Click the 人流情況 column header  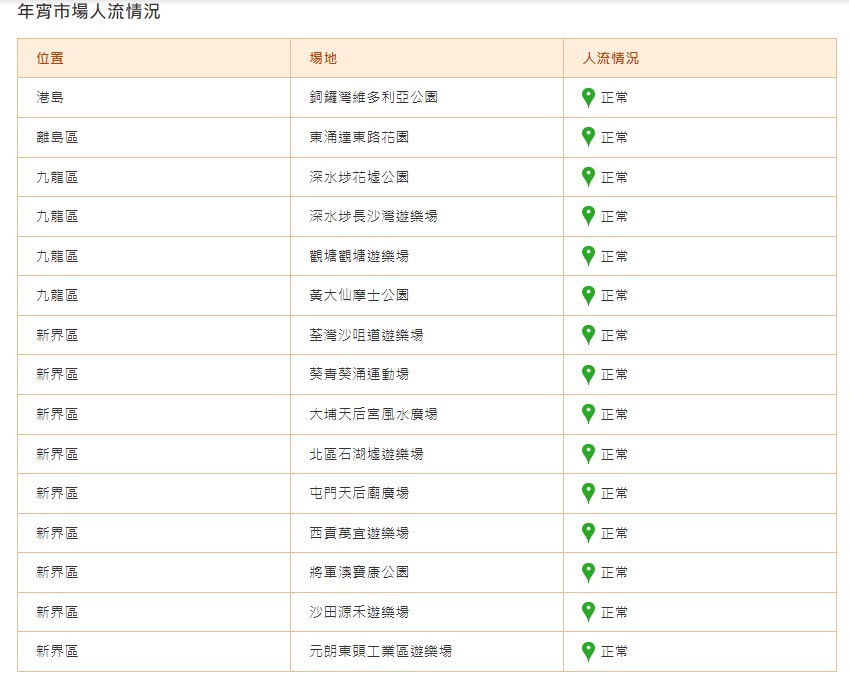click(x=610, y=58)
